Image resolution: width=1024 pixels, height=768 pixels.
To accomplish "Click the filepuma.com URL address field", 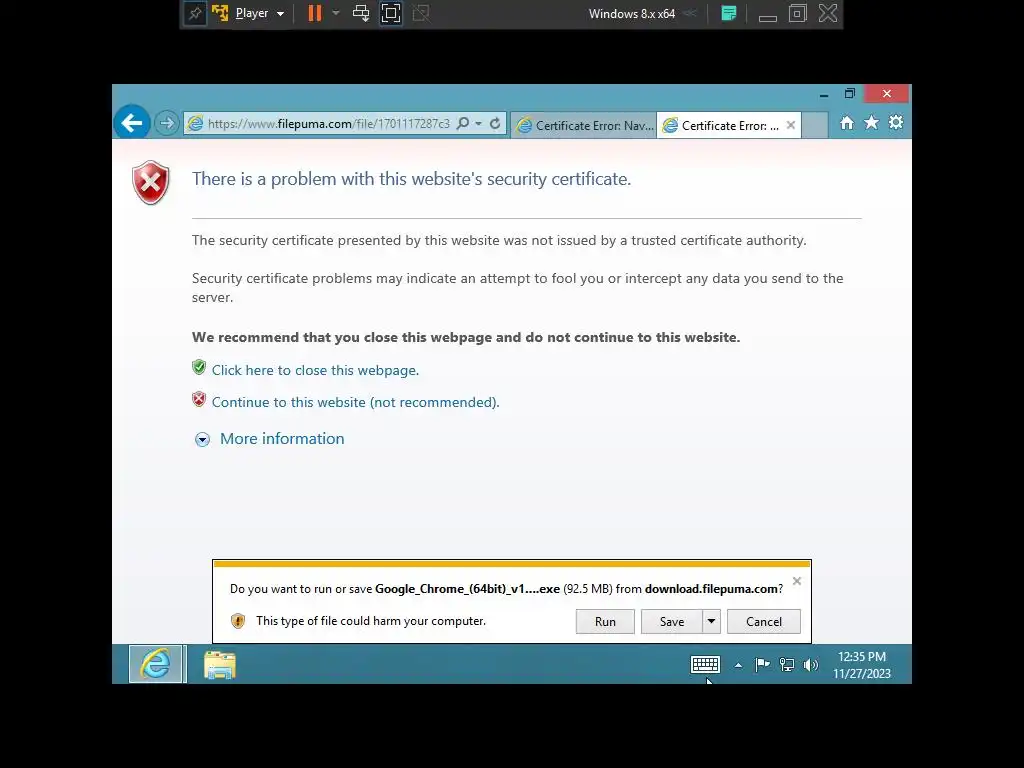I will coord(328,123).
